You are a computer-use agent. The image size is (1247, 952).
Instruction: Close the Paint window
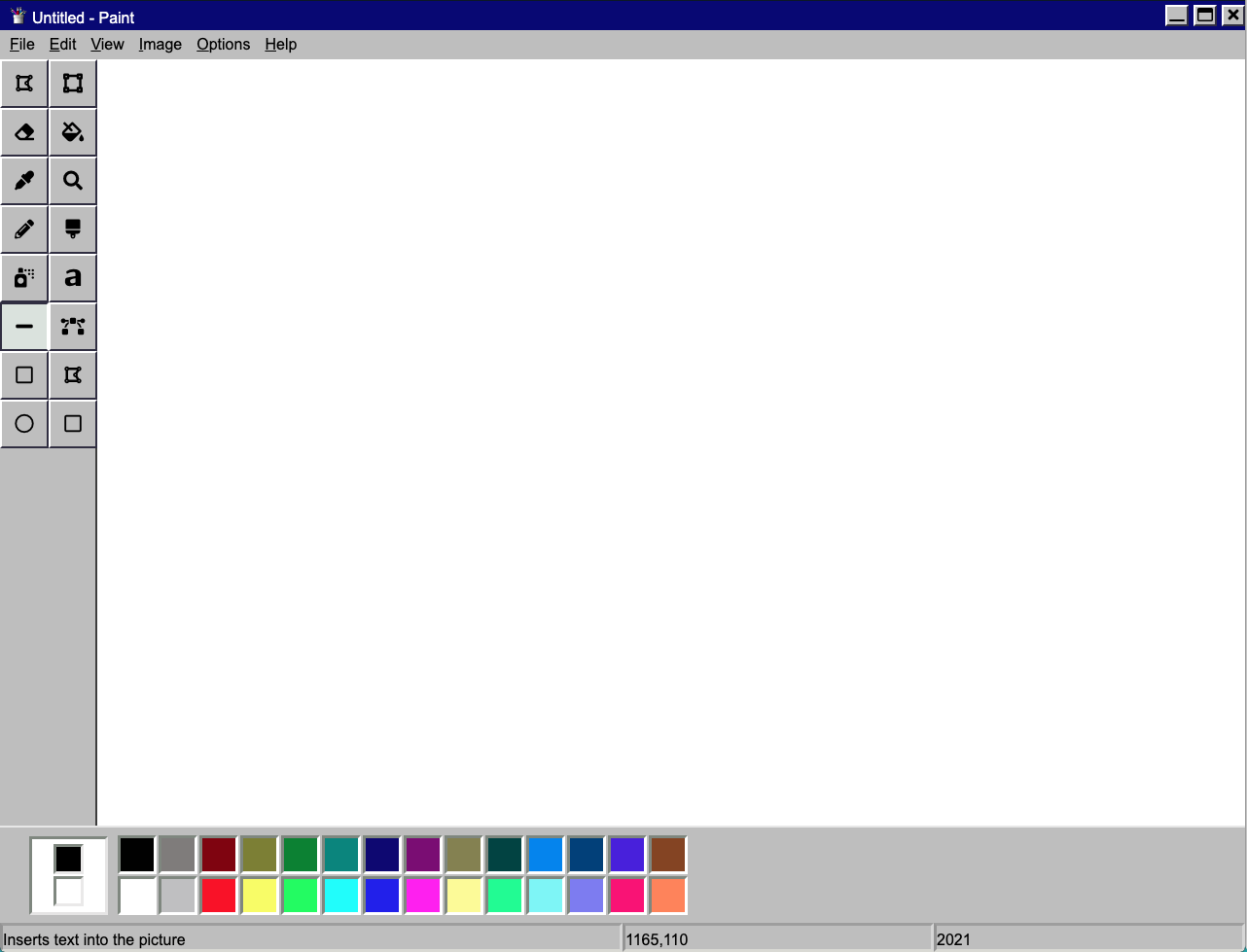coord(1232,16)
